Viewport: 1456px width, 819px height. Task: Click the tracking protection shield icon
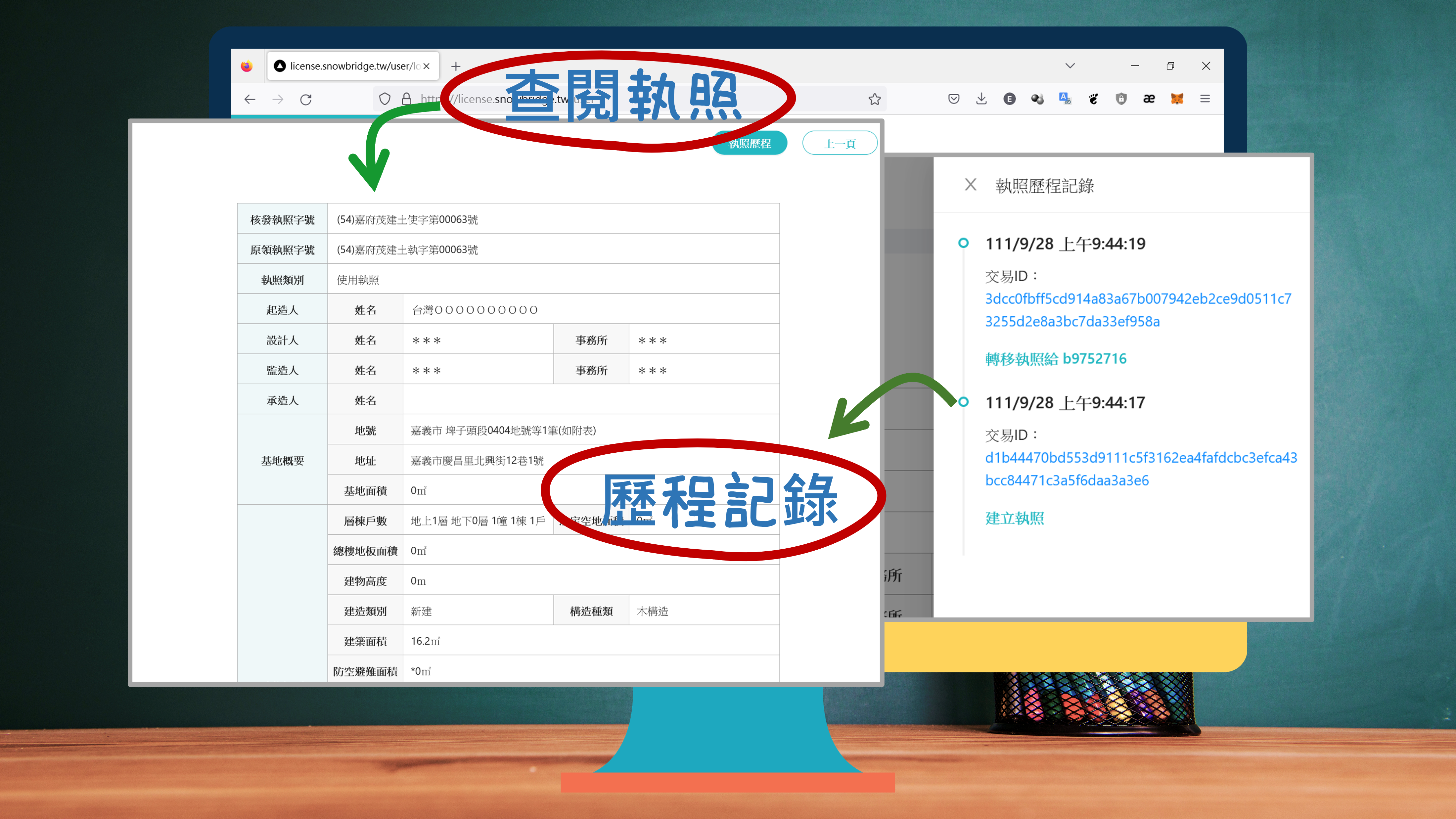[x=385, y=100]
